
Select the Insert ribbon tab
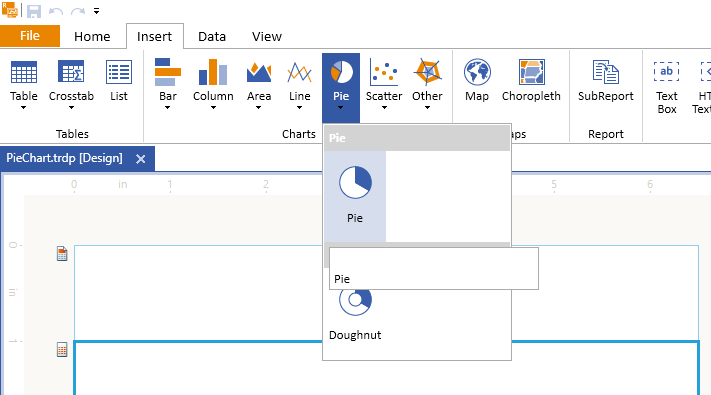point(155,36)
